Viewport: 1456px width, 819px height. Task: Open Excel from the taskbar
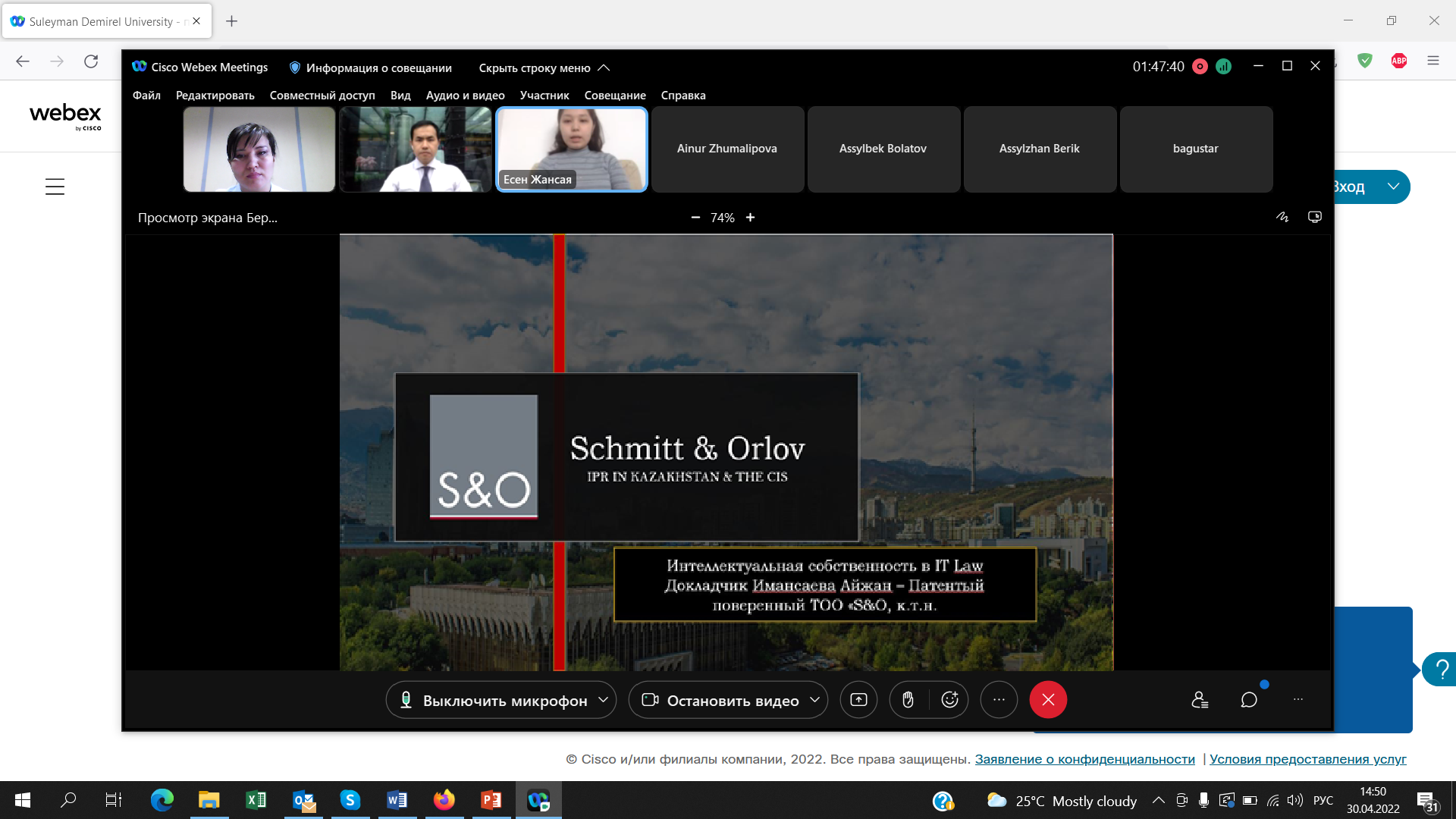coord(256,800)
